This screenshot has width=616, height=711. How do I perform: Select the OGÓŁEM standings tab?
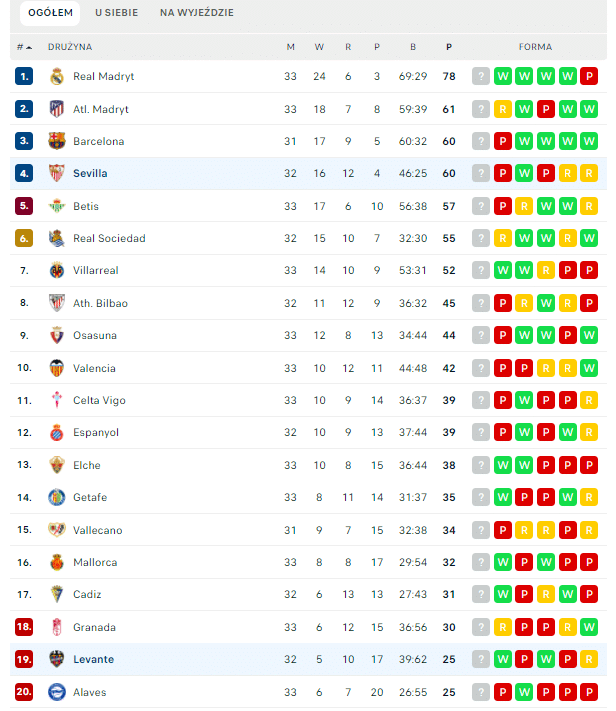click(50, 13)
